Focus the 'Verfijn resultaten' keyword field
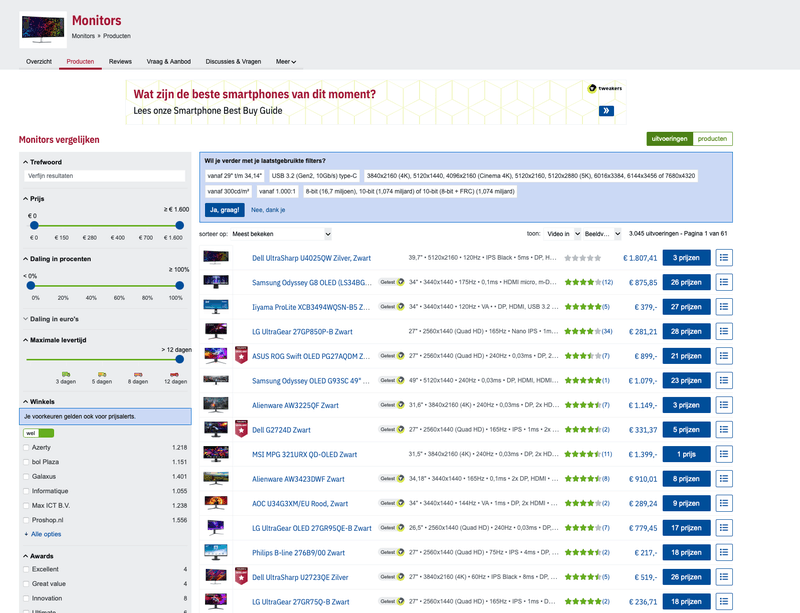Viewport: 800px width, 613px height. tap(105, 176)
